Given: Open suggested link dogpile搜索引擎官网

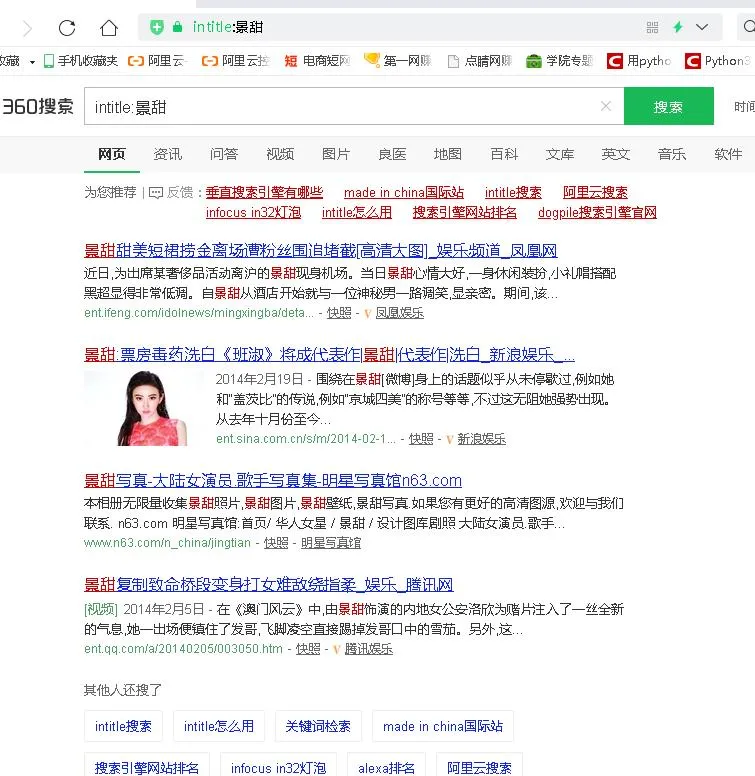Looking at the screenshot, I should coord(597,212).
